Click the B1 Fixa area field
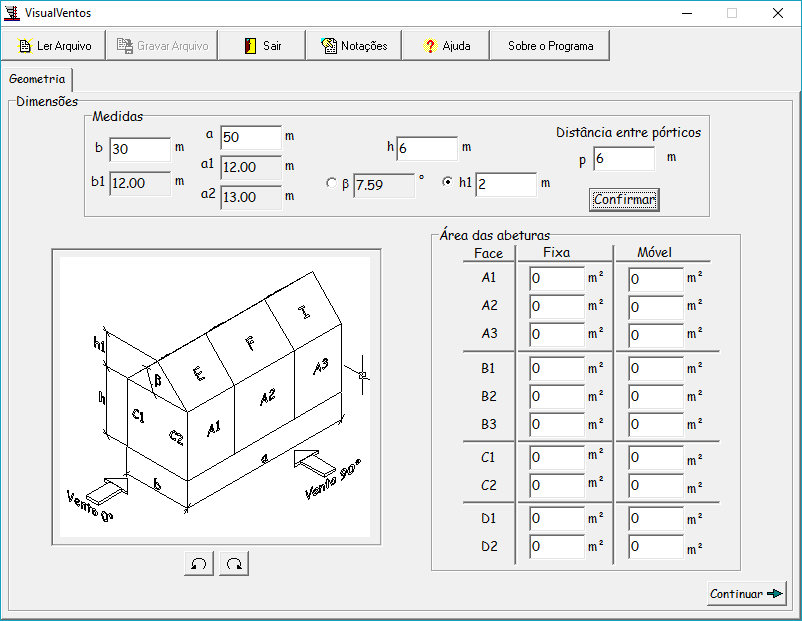This screenshot has width=802, height=621. (557, 369)
